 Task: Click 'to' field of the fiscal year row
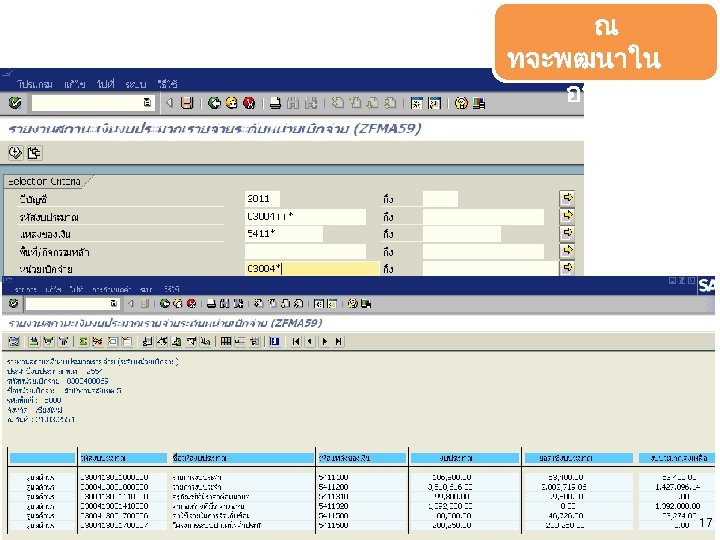[440, 199]
